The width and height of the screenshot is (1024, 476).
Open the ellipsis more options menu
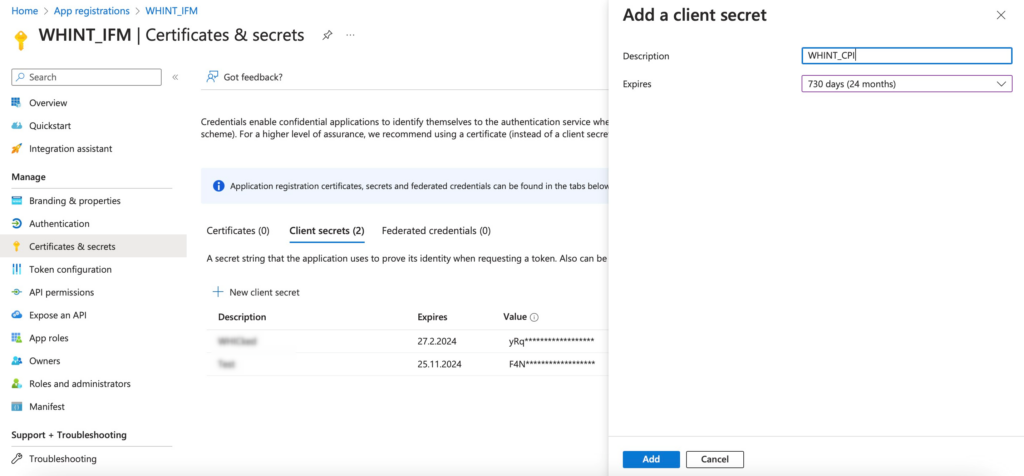[351, 35]
